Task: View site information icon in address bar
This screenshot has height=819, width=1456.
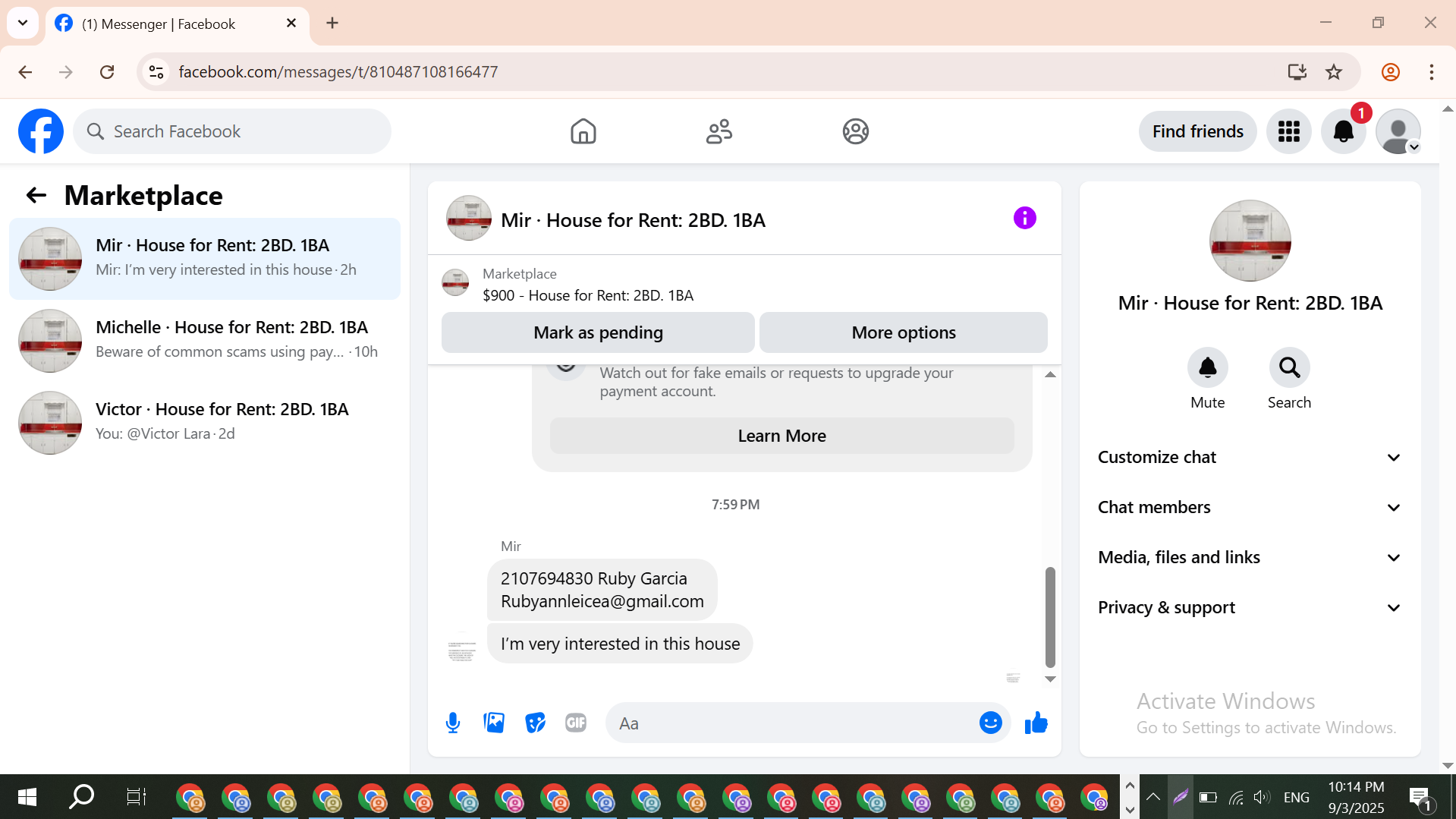Action: [156, 72]
